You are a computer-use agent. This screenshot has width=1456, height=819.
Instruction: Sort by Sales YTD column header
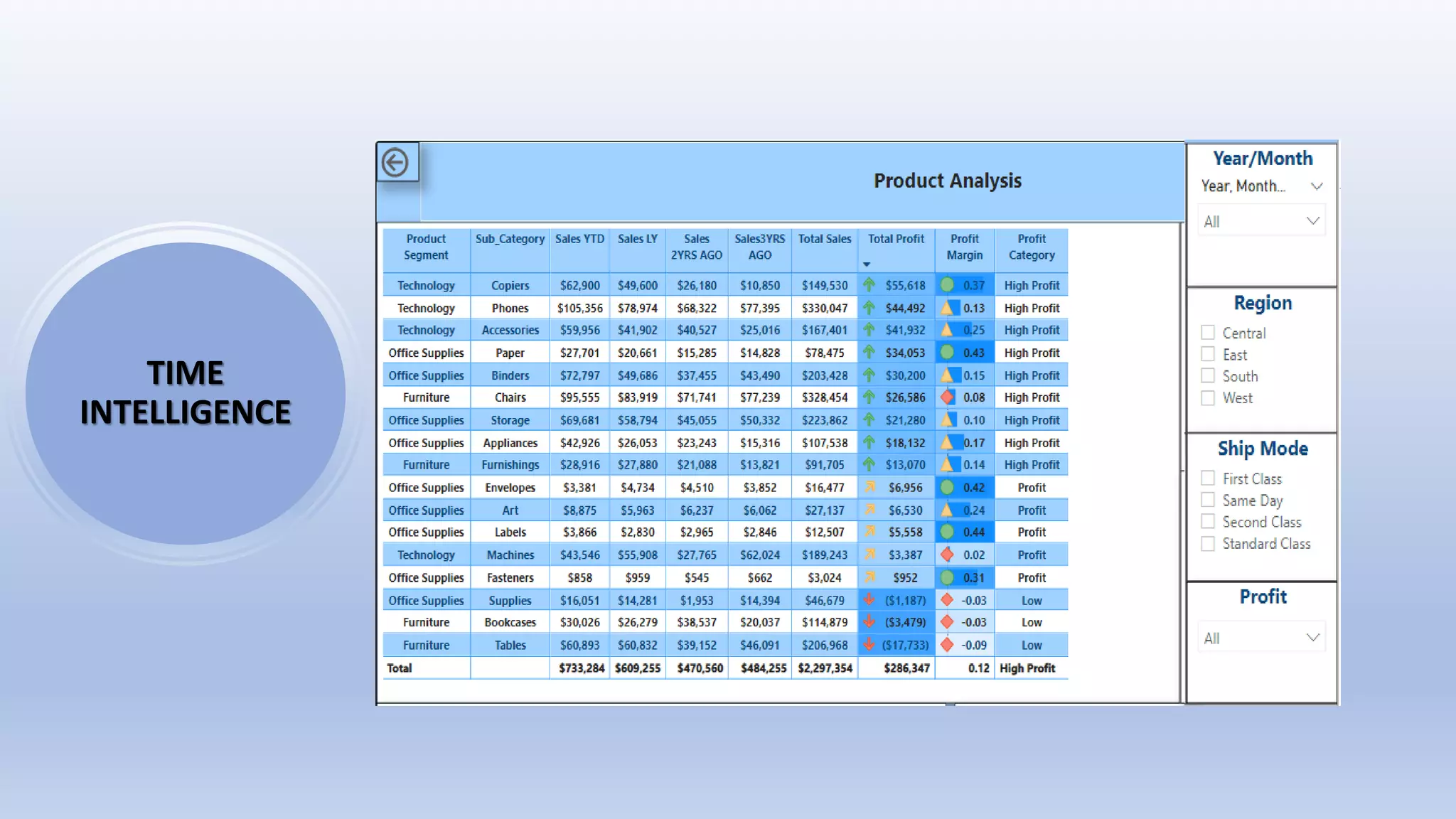[579, 240]
